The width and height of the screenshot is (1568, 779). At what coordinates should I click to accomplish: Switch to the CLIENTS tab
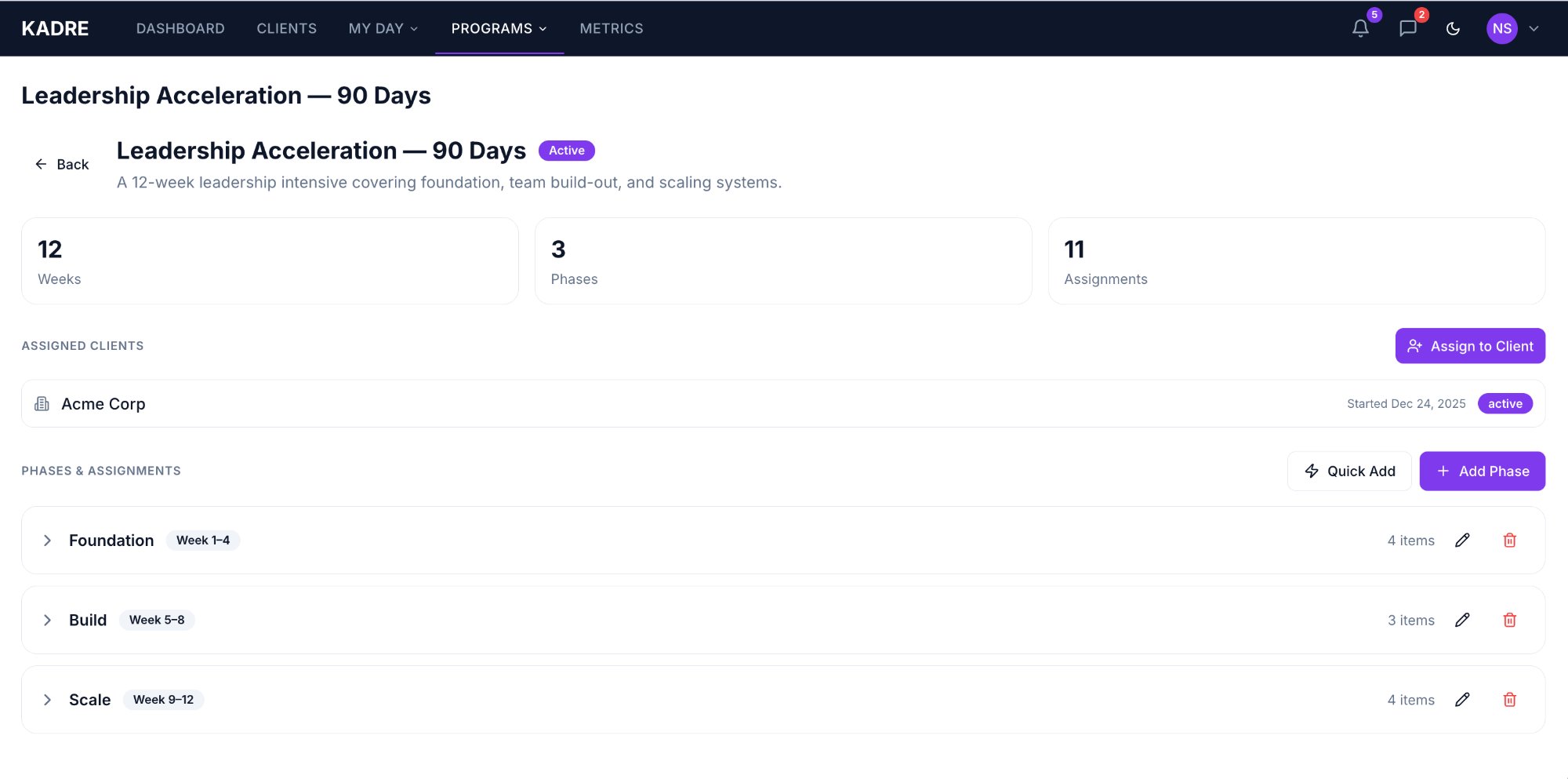click(286, 28)
